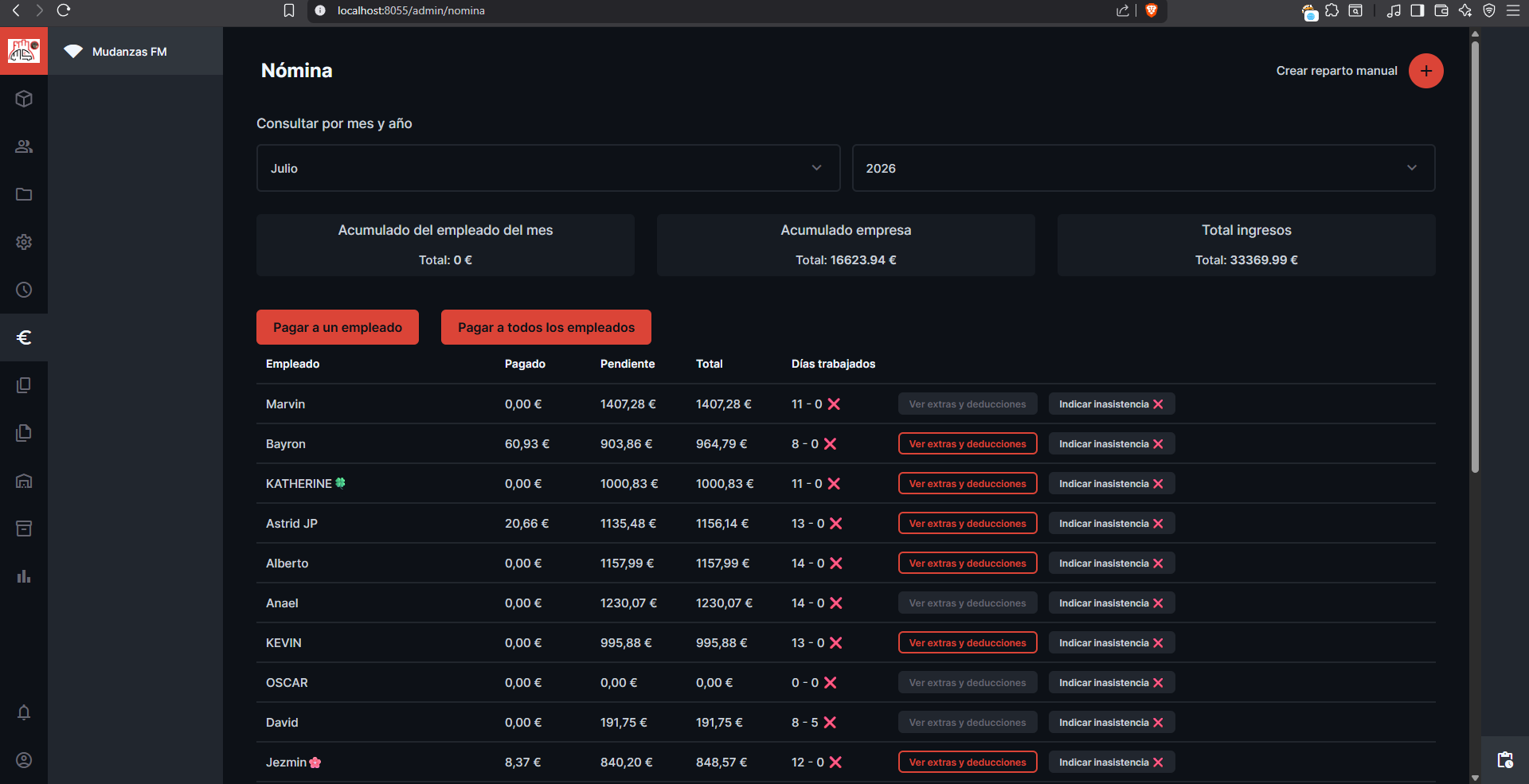Indicate inasistencia for Marvin
Screen dimensions: 1529x784
(1111, 404)
